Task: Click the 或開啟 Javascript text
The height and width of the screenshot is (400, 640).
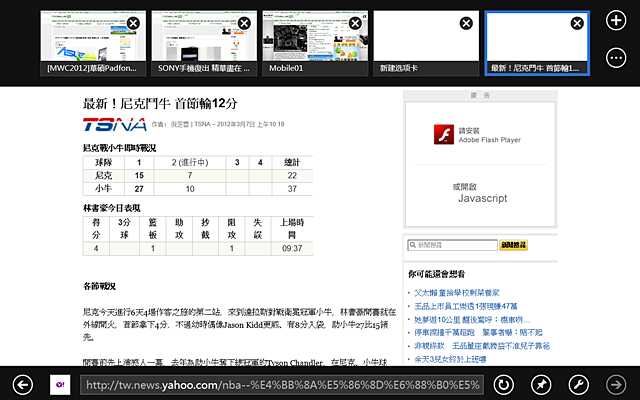Action: coord(480,193)
